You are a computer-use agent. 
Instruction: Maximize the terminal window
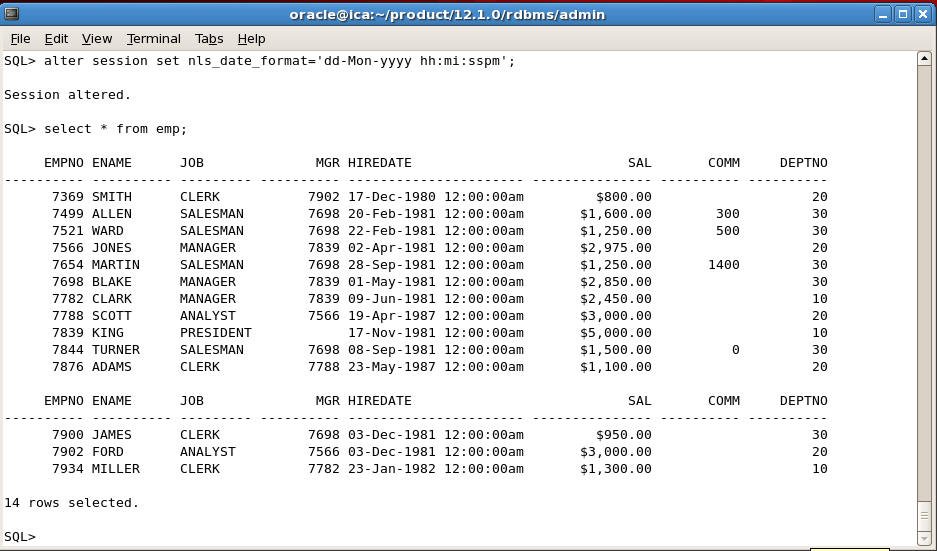pyautogui.click(x=903, y=14)
